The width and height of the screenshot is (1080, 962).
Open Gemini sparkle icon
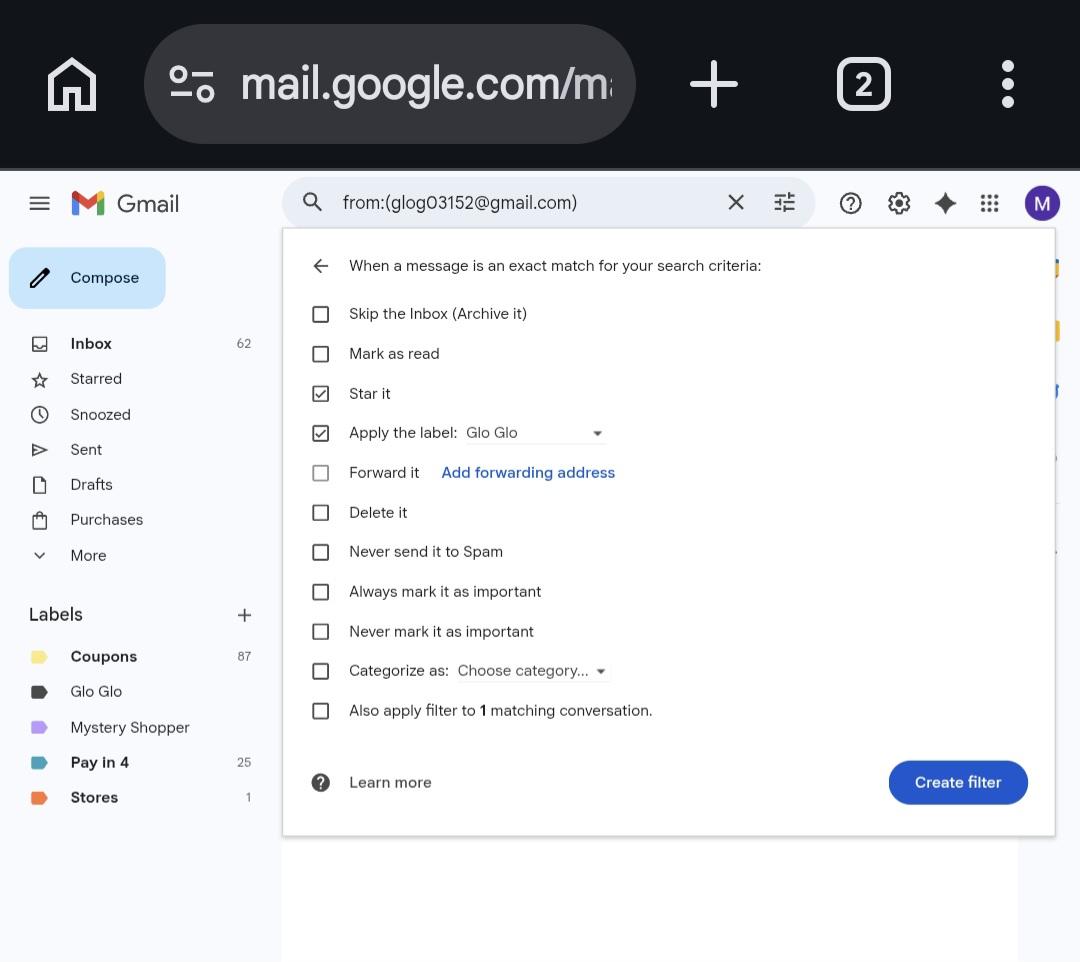tap(945, 203)
